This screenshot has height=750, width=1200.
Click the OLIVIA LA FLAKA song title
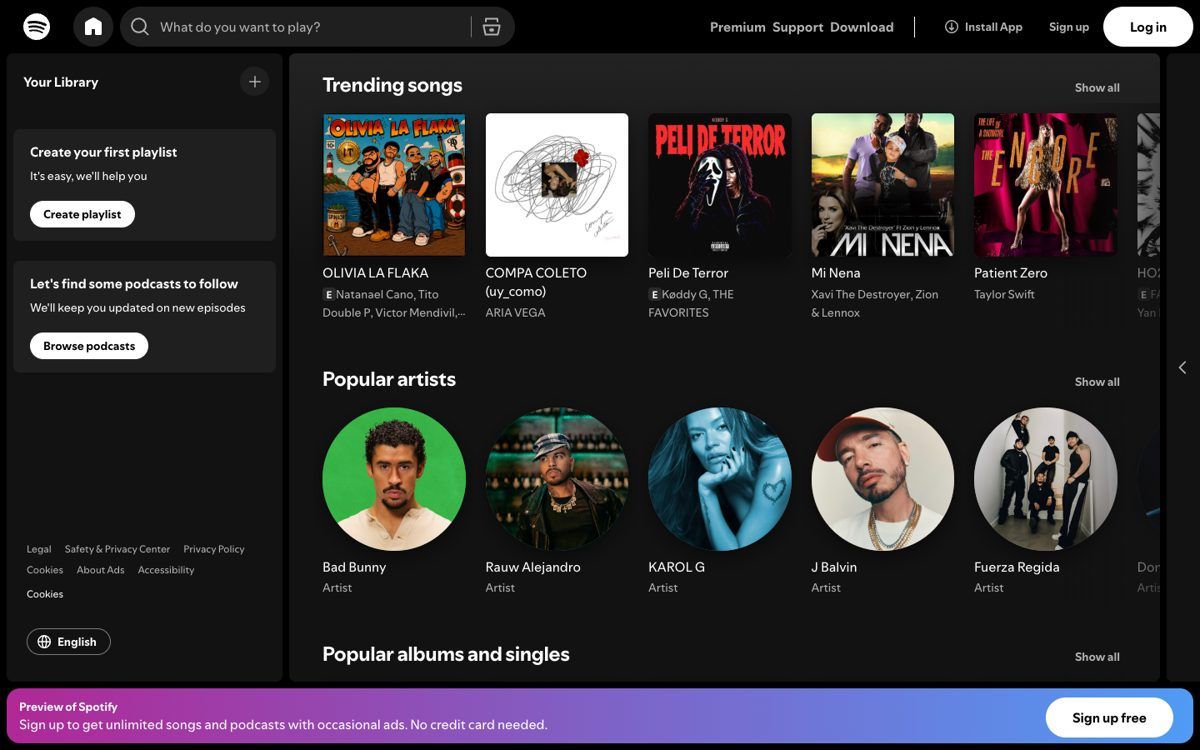coord(375,273)
